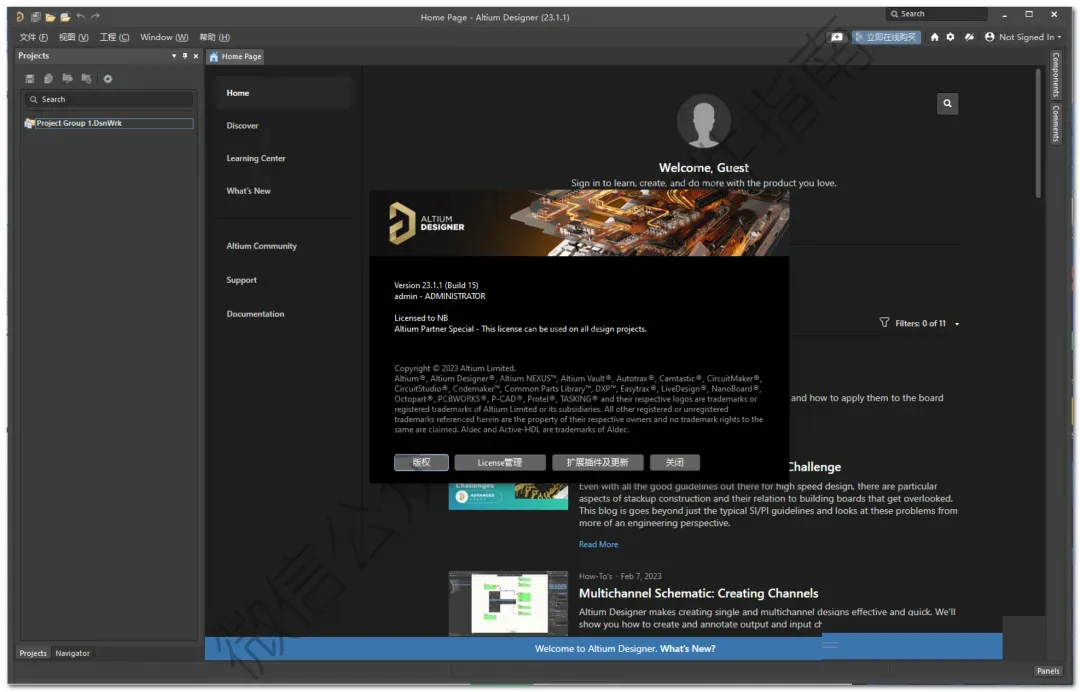Expand the Not Signed In dropdown
The image size is (1080, 692).
click(x=1059, y=37)
